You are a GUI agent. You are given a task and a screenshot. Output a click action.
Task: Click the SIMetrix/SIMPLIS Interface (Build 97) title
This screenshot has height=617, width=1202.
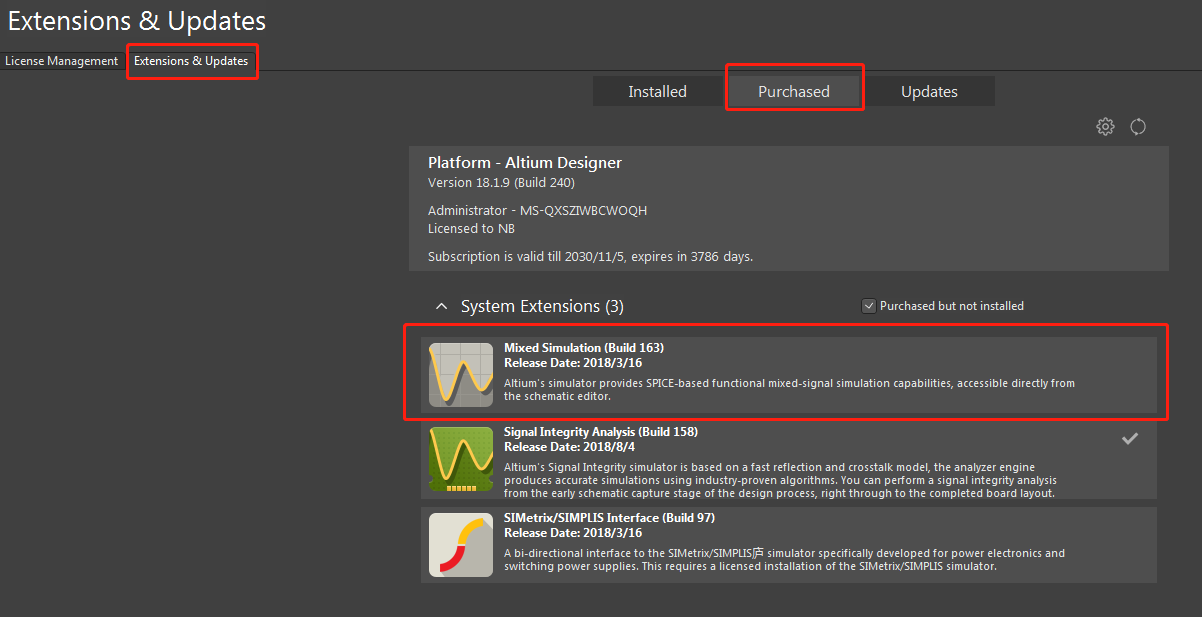tap(609, 518)
